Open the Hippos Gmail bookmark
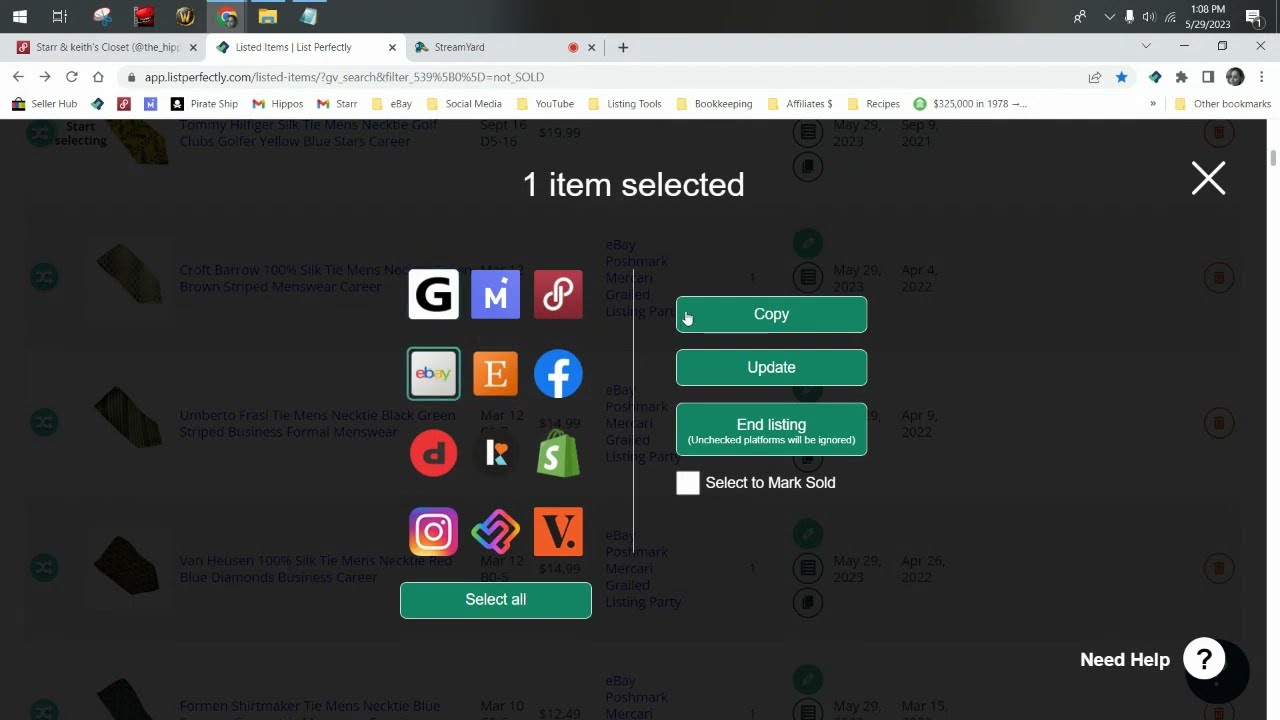The image size is (1280, 720). coord(278,103)
